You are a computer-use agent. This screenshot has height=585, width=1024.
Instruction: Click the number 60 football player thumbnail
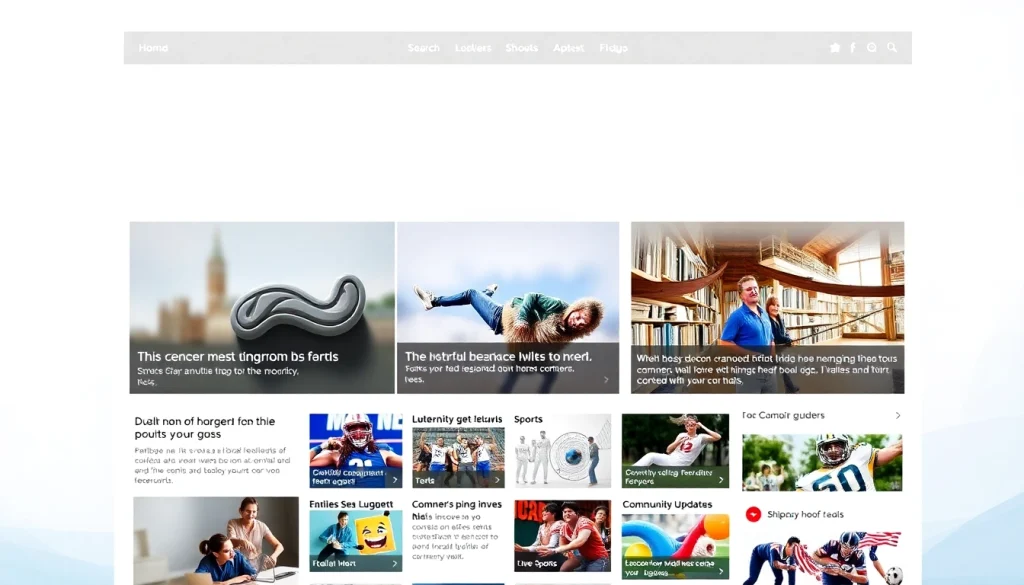pyautogui.click(x=821, y=460)
